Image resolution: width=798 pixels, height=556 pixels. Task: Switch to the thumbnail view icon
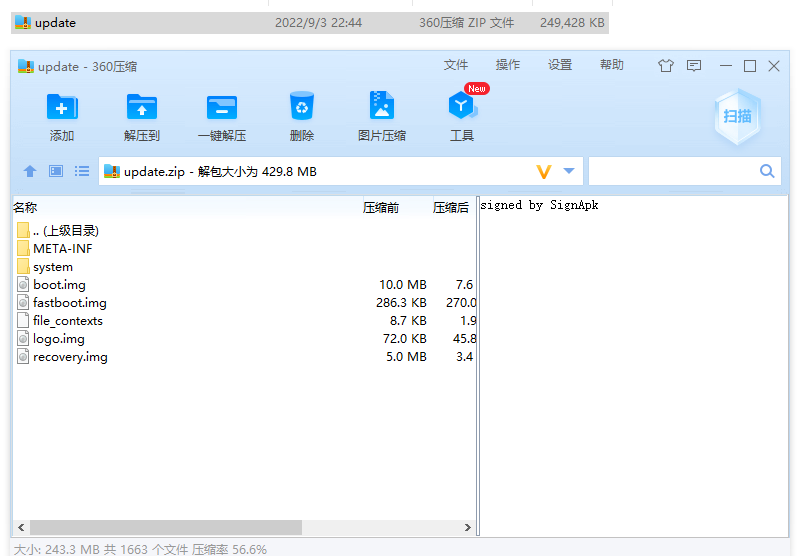(56, 172)
